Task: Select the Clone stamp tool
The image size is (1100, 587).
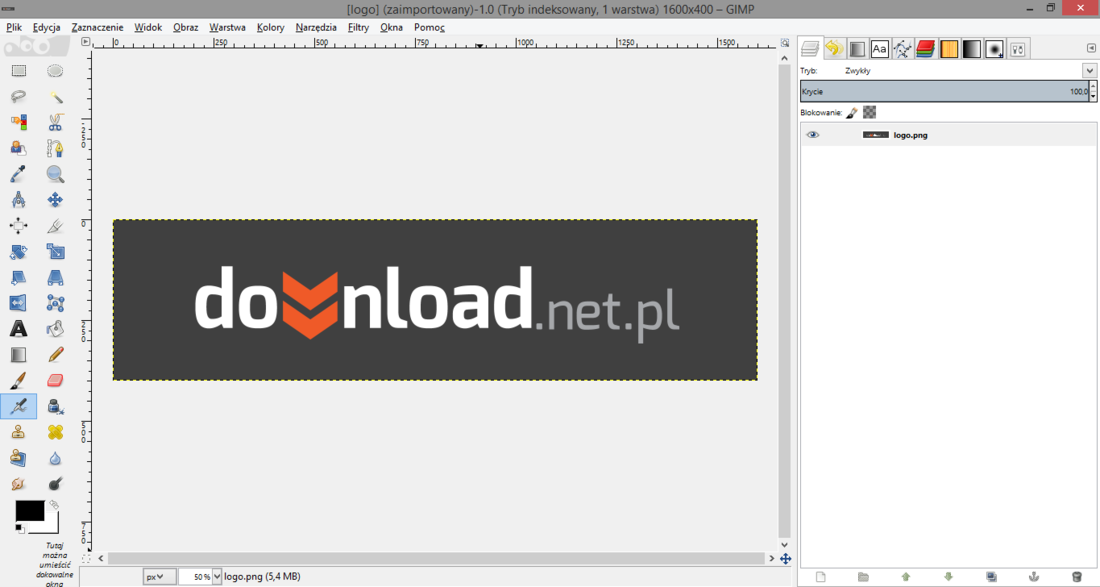Action: pos(18,432)
